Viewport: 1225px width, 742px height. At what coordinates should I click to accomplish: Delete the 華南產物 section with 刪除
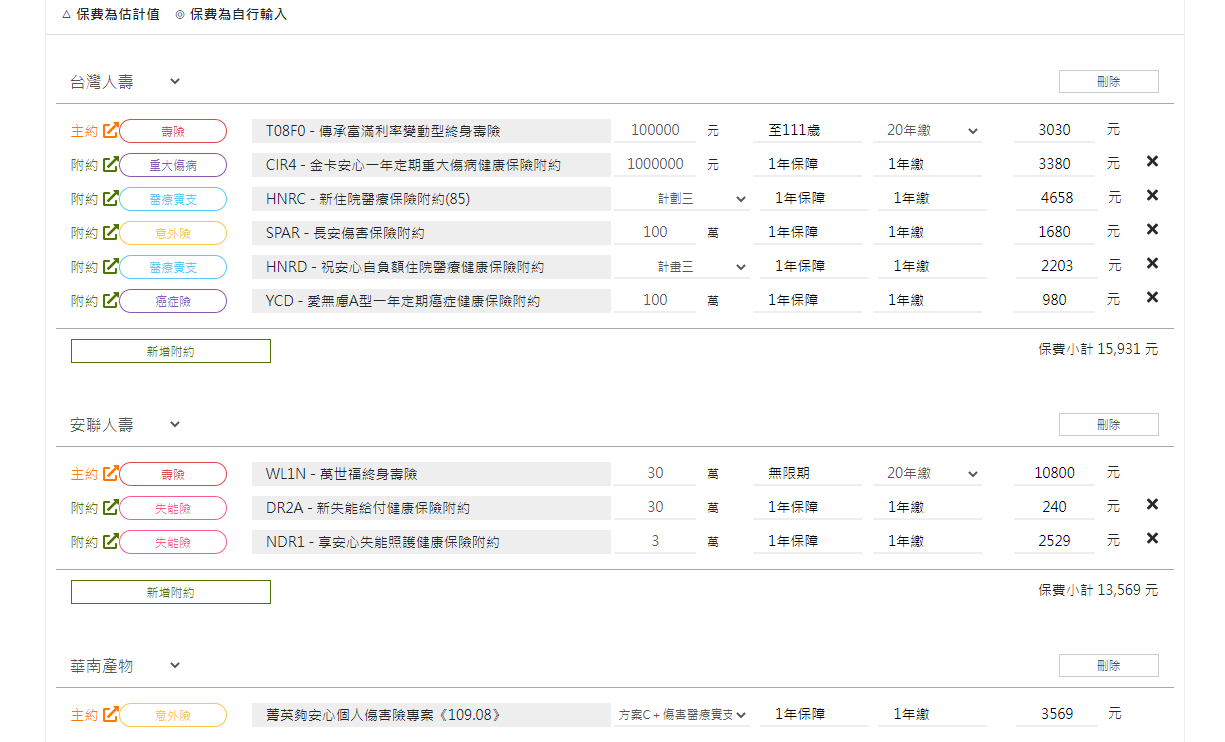pos(1108,666)
